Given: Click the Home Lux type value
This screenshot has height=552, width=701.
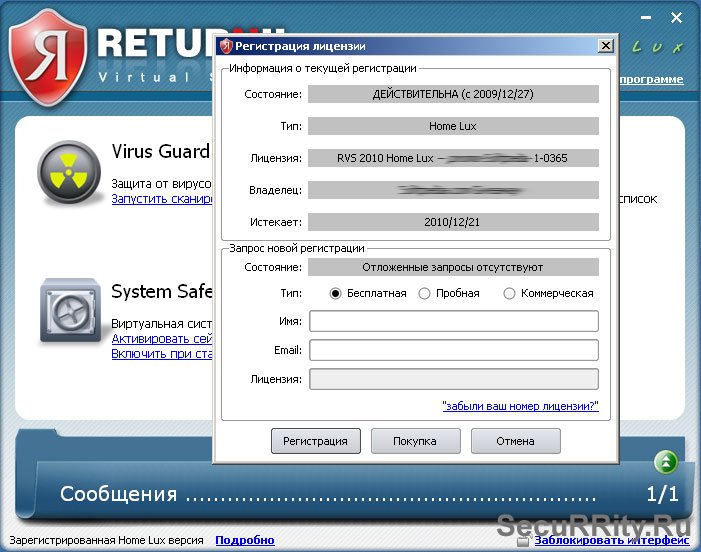Looking at the screenshot, I should tap(453, 126).
